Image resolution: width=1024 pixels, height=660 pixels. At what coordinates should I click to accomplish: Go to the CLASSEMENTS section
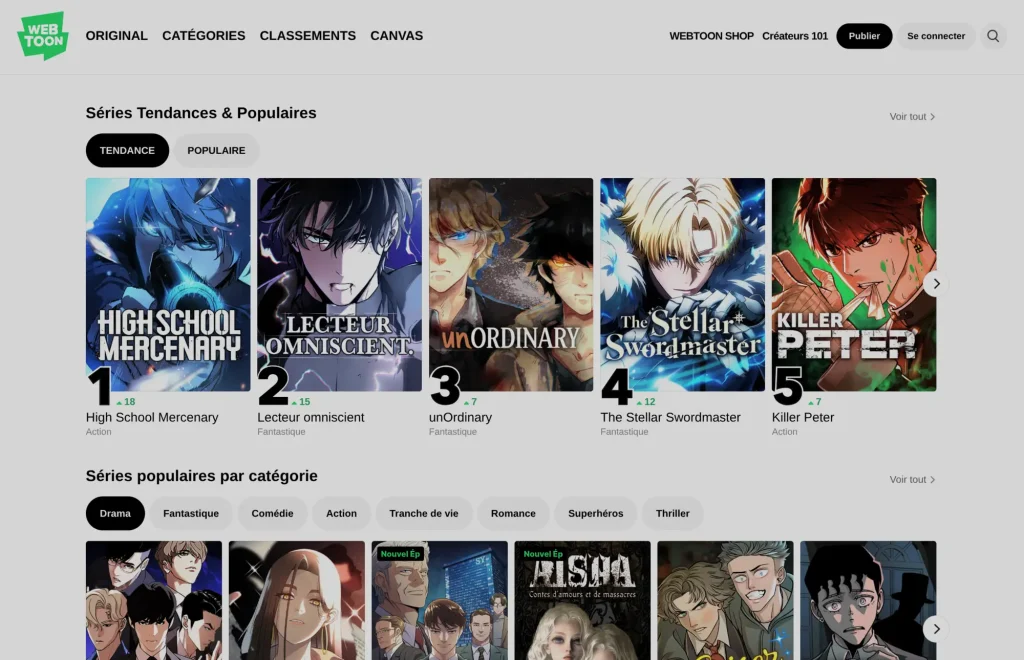[x=308, y=36]
